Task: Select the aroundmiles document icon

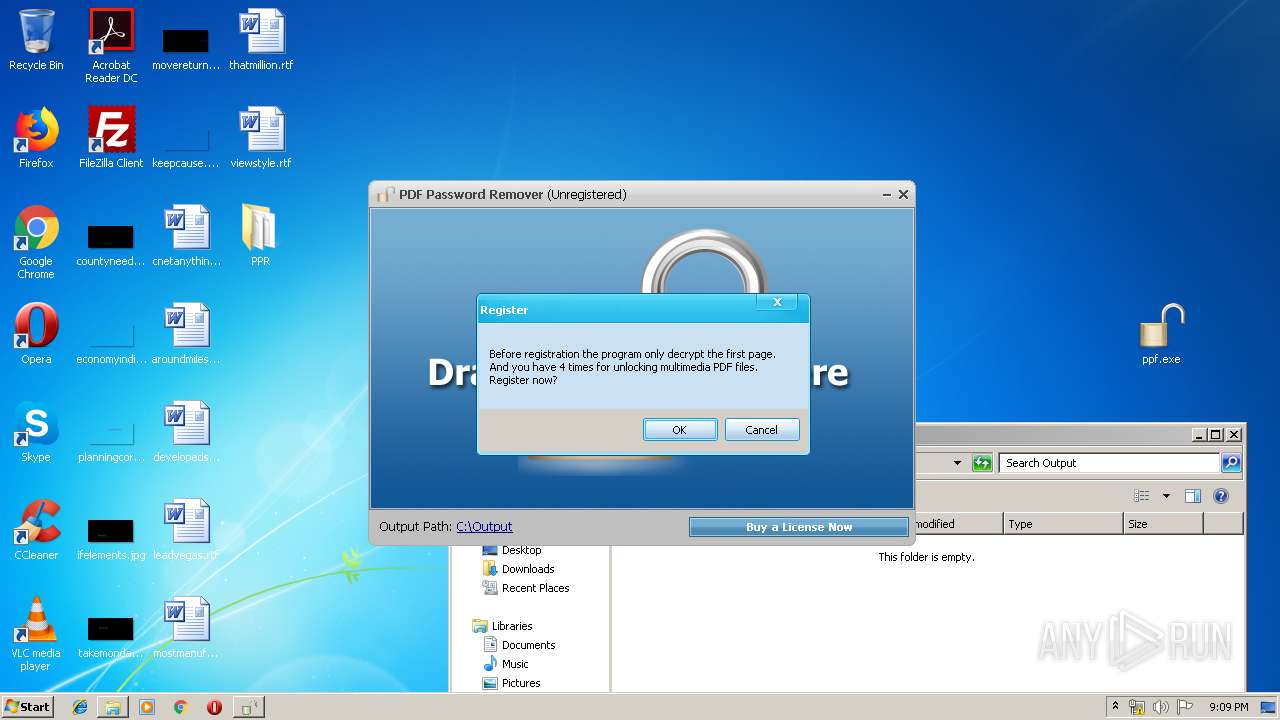Action: (x=186, y=334)
